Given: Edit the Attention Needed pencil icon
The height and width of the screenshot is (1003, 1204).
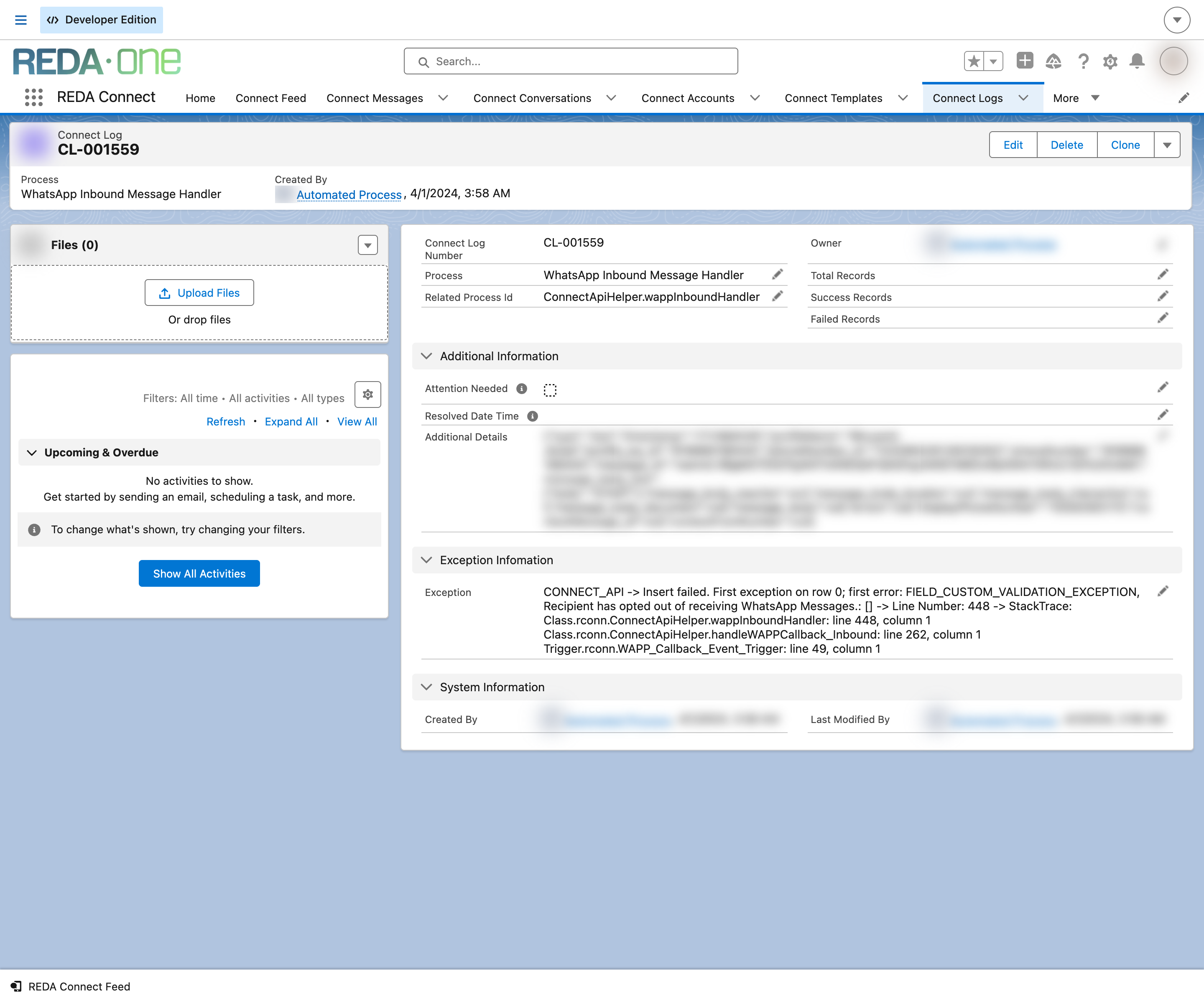Looking at the screenshot, I should [1163, 387].
